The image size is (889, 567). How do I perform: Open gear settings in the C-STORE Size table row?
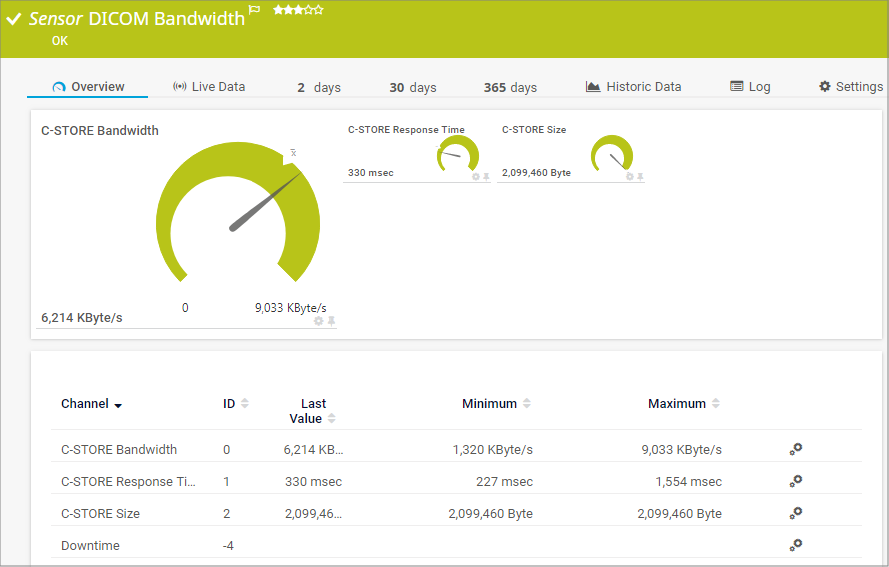click(795, 513)
